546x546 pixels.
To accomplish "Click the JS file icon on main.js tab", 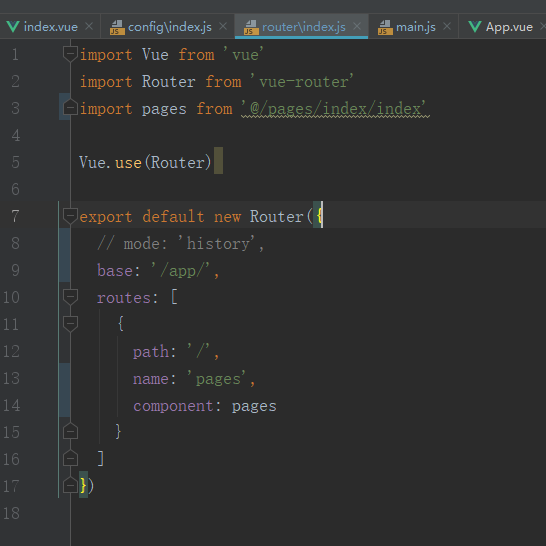I will tap(385, 27).
